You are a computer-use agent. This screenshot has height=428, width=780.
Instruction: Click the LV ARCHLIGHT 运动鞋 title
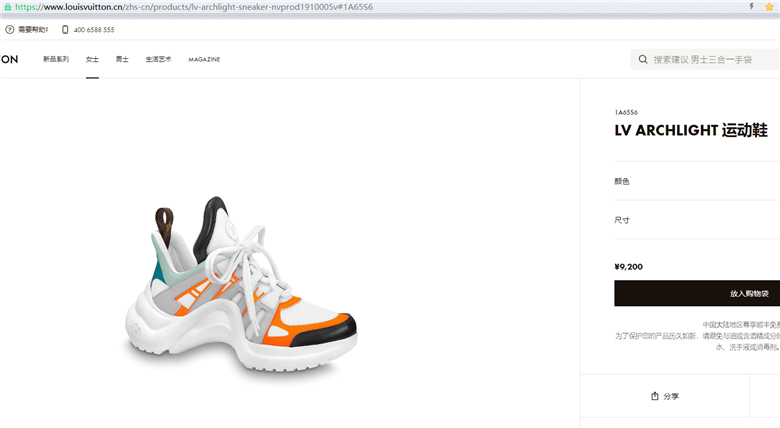(691, 130)
